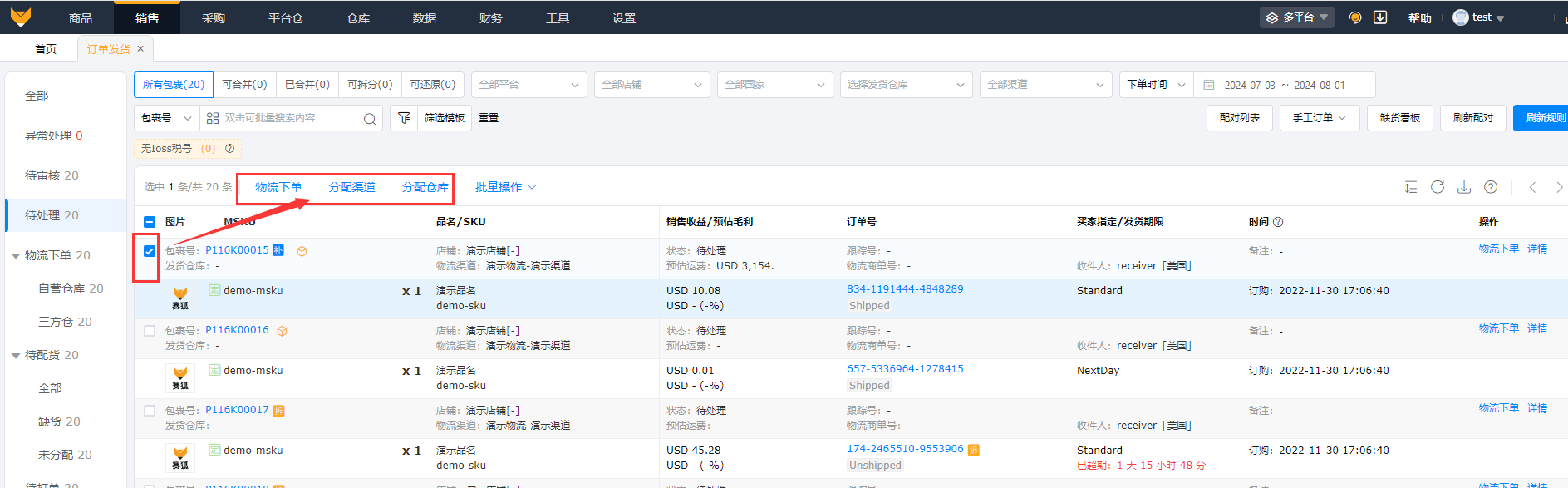Switch to the 可合并(0) tab
The width and height of the screenshot is (1568, 488).
click(244, 85)
